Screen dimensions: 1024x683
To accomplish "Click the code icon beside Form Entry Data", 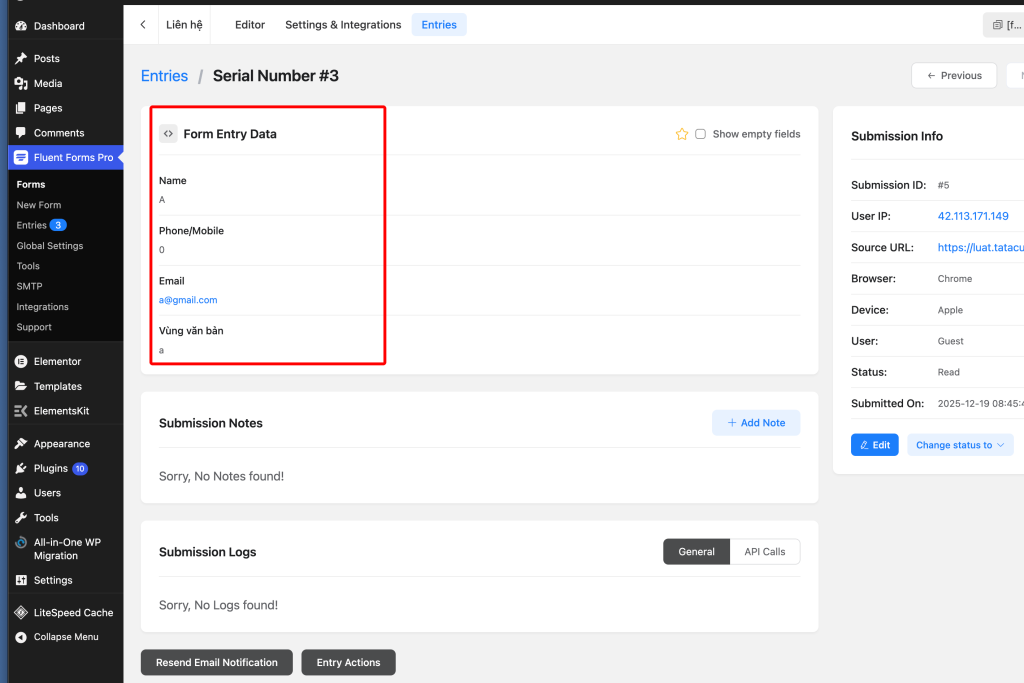I will pyautogui.click(x=168, y=134).
